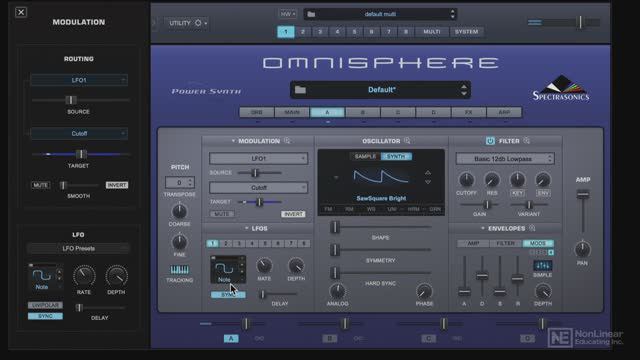Toggle Mute in the side panel Routing

coord(40,185)
